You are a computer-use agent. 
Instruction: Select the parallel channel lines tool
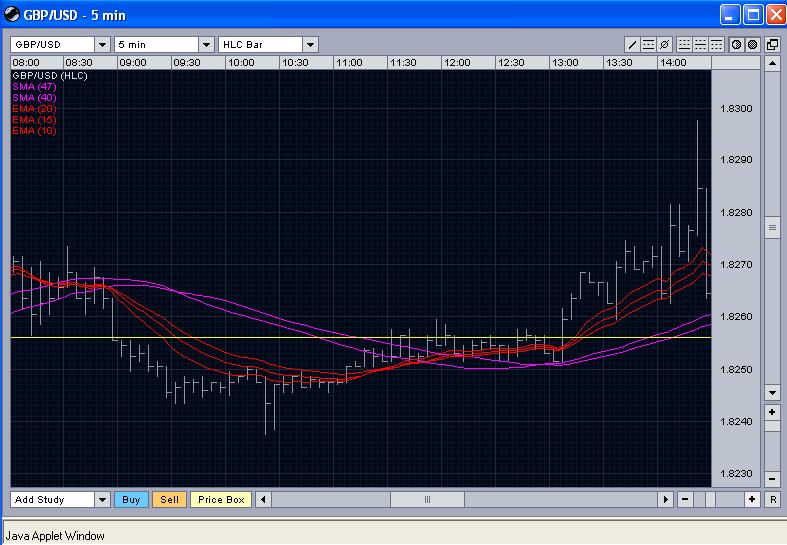pos(648,45)
